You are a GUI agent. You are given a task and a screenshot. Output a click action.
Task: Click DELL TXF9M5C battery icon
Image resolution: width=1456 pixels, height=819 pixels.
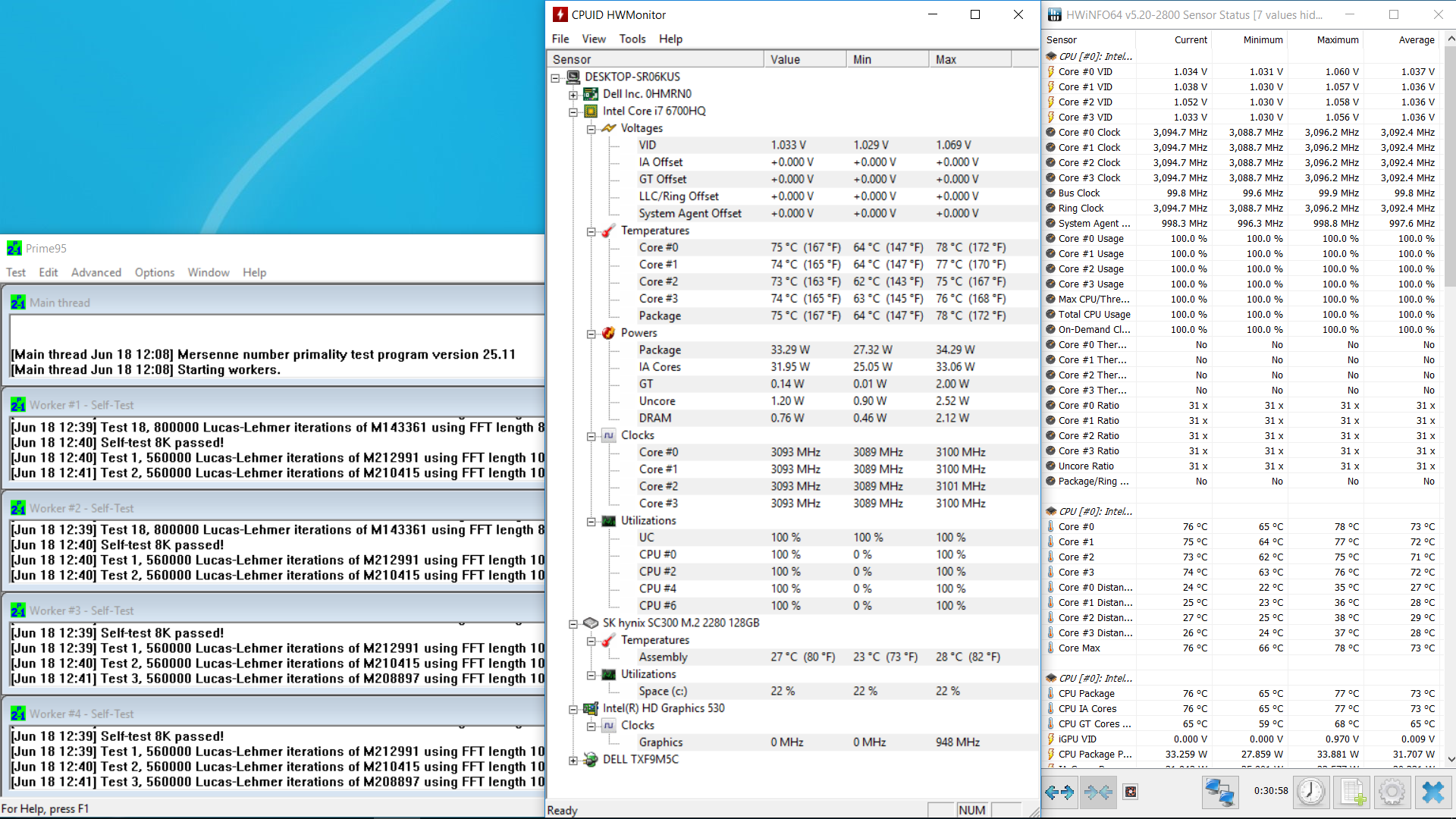click(591, 759)
